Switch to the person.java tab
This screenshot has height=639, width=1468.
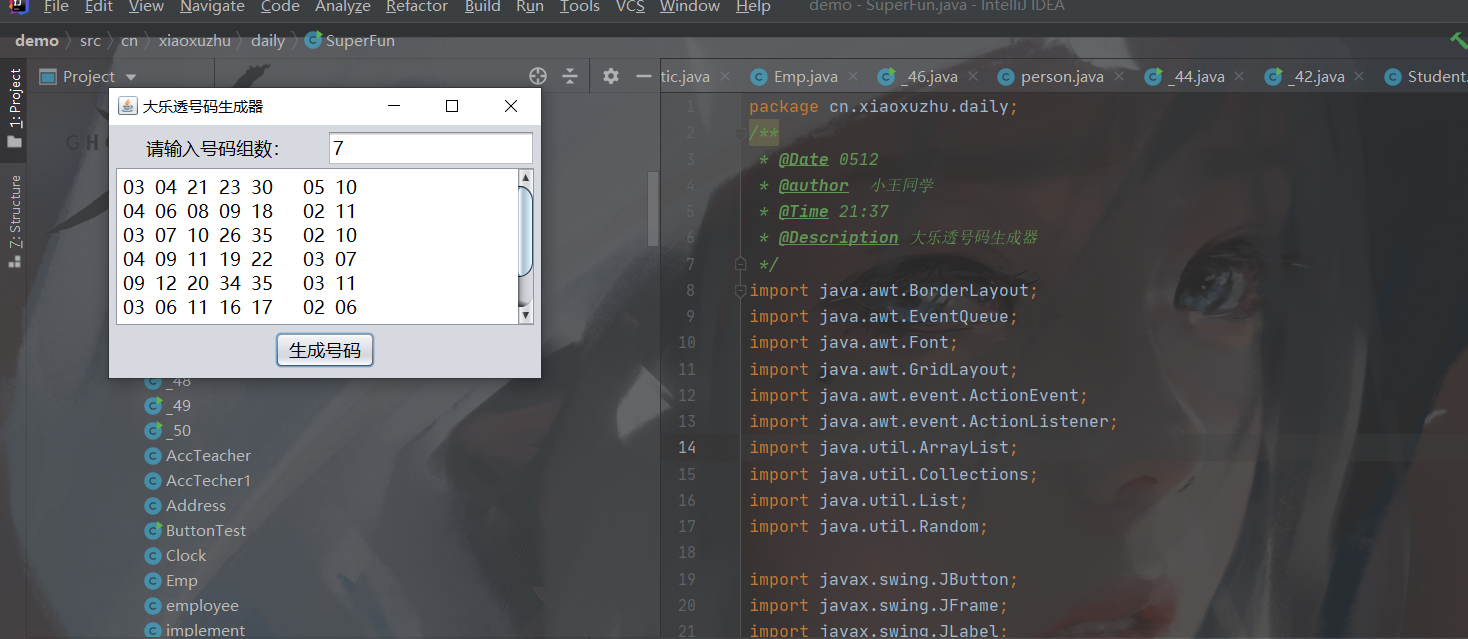click(1061, 77)
